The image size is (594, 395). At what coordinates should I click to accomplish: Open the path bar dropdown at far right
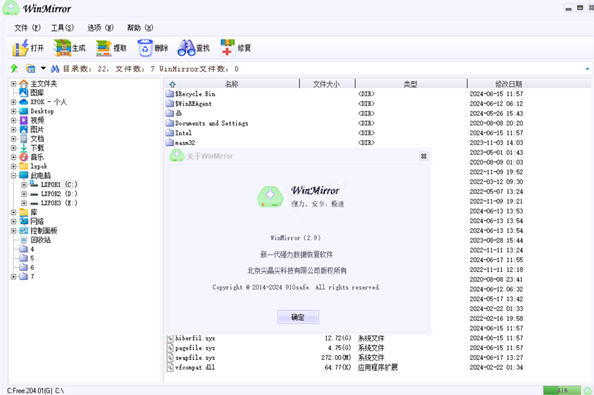pos(588,69)
